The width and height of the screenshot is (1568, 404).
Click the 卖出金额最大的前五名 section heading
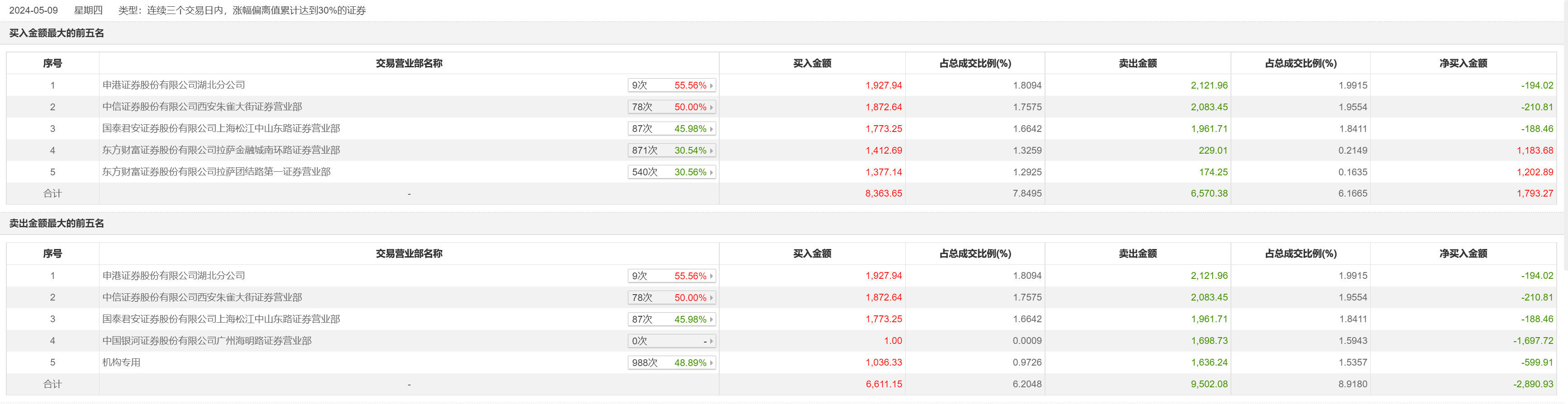57,224
